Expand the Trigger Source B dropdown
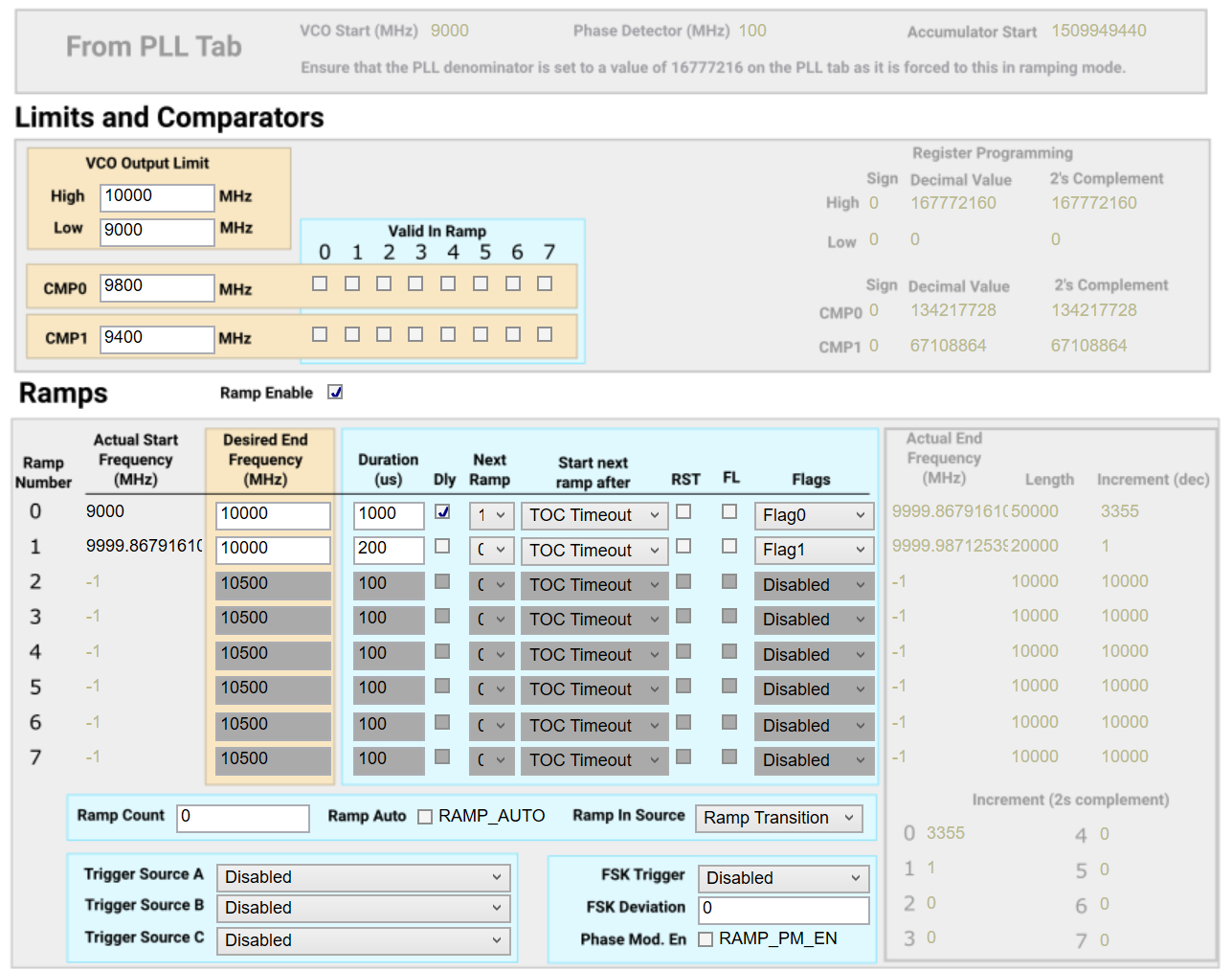1232x971 pixels. [364, 908]
